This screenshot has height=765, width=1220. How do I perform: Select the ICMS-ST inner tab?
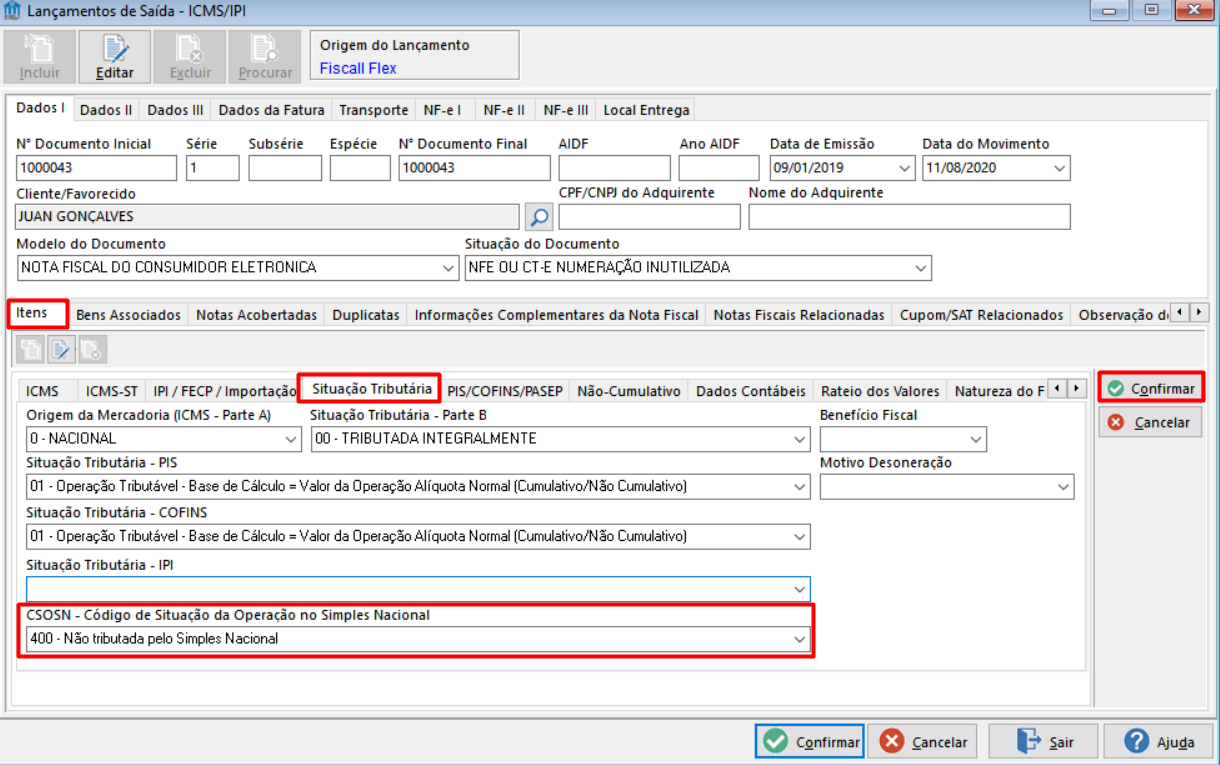[x=111, y=391]
